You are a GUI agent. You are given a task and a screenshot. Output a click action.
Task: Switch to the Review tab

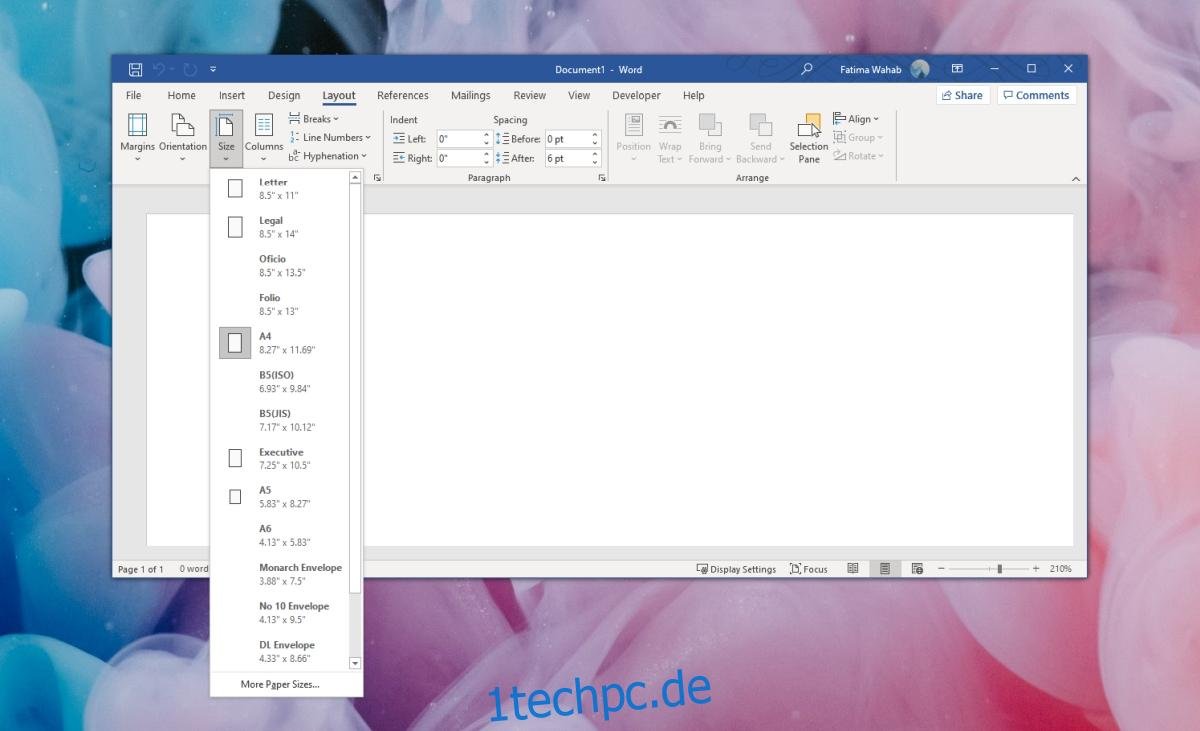point(530,96)
